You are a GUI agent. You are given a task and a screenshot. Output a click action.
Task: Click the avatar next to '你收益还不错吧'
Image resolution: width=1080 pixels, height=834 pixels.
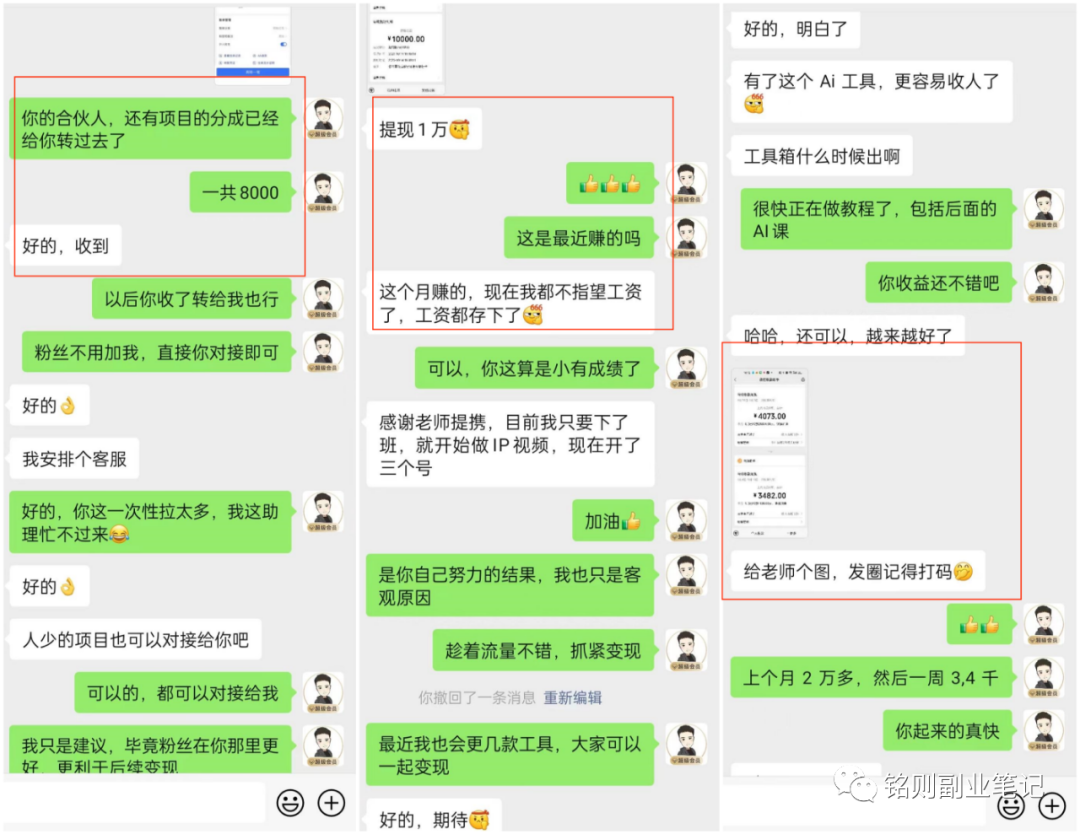(x=1045, y=282)
